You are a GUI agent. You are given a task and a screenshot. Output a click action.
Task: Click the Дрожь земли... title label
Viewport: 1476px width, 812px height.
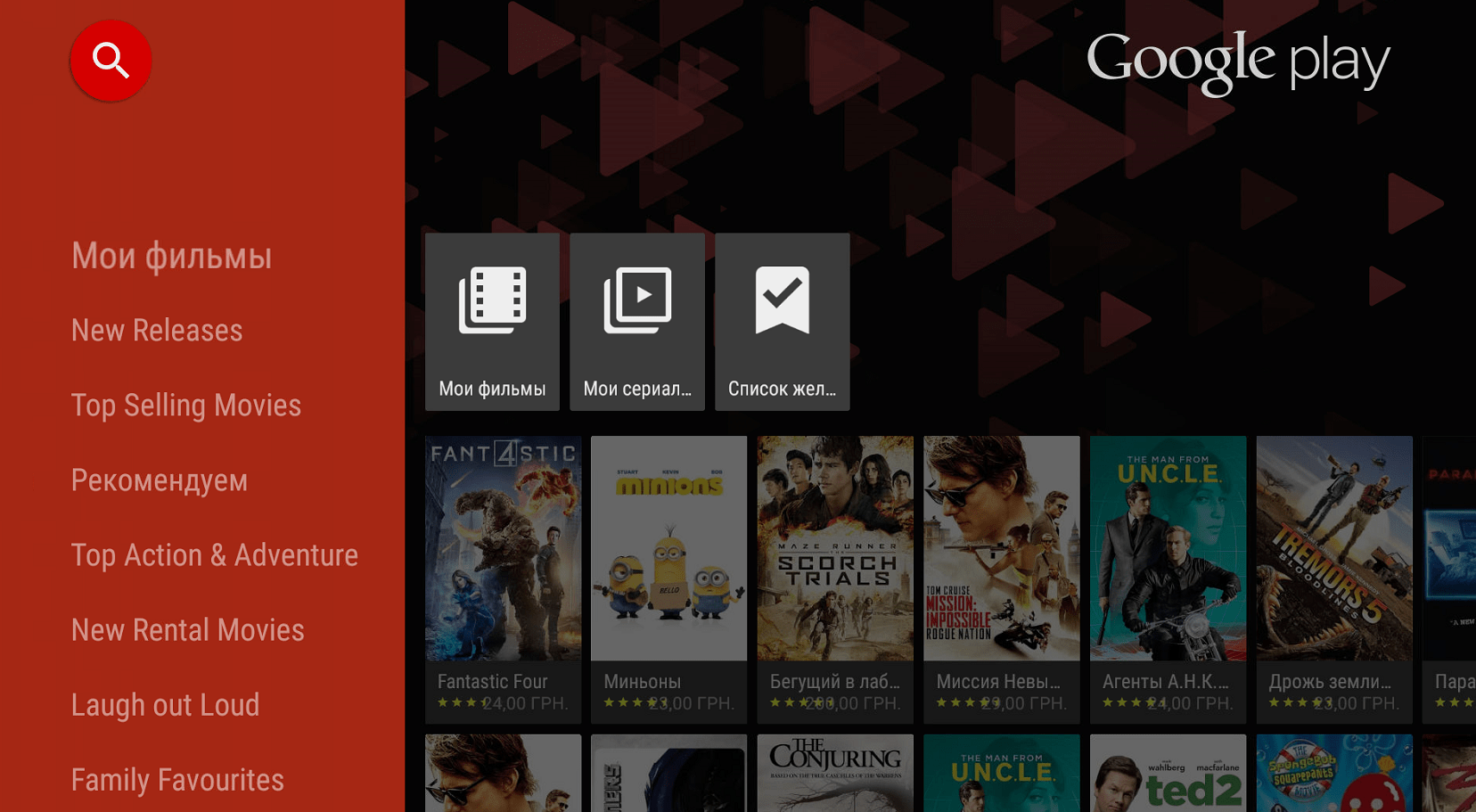pyautogui.click(x=1331, y=682)
